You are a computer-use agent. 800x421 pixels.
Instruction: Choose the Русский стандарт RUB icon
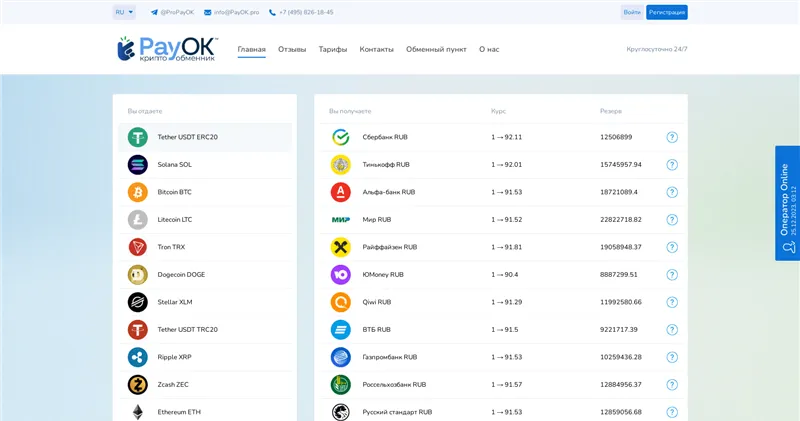(341, 412)
